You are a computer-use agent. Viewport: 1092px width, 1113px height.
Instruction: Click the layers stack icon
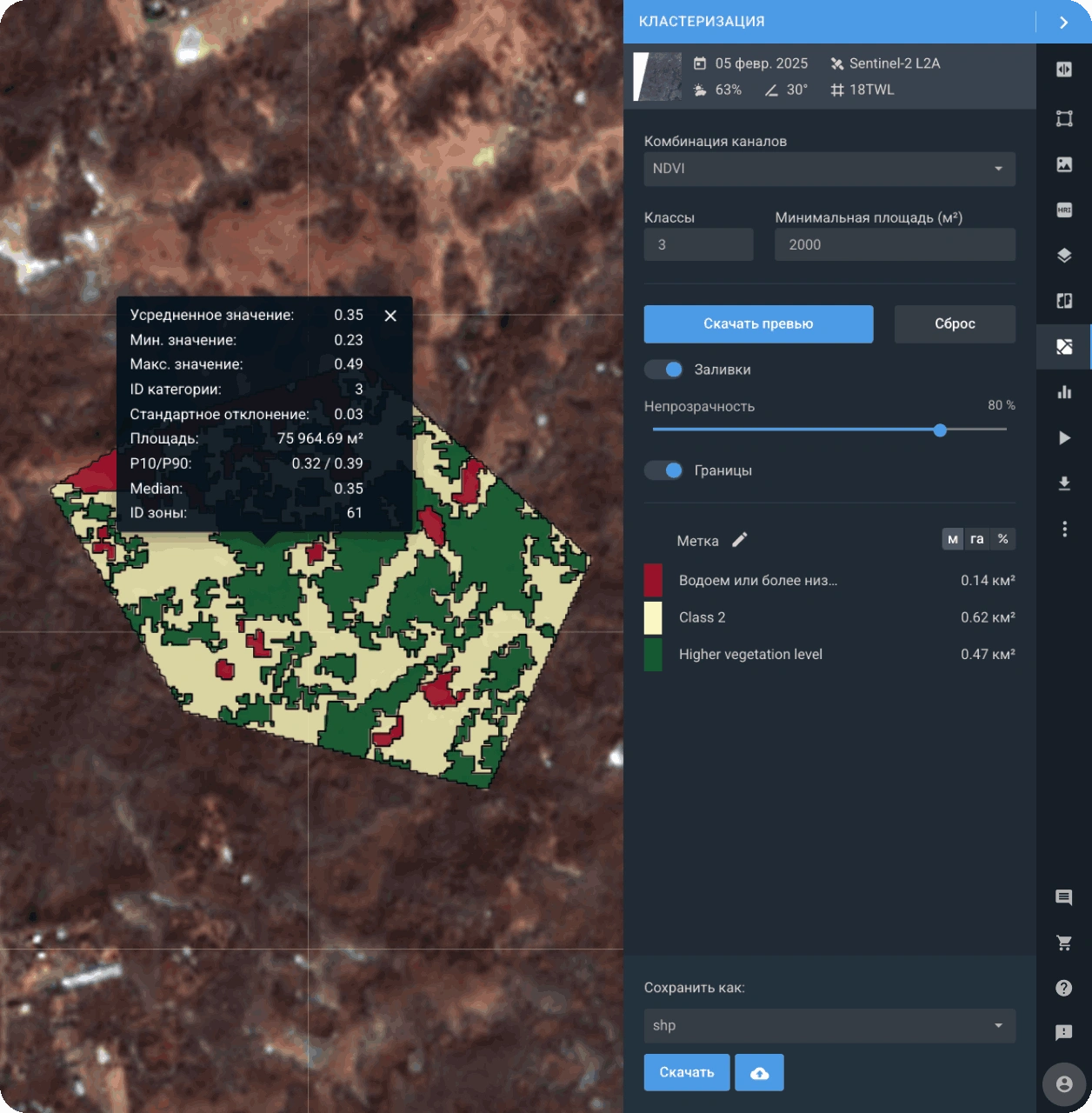click(1064, 256)
